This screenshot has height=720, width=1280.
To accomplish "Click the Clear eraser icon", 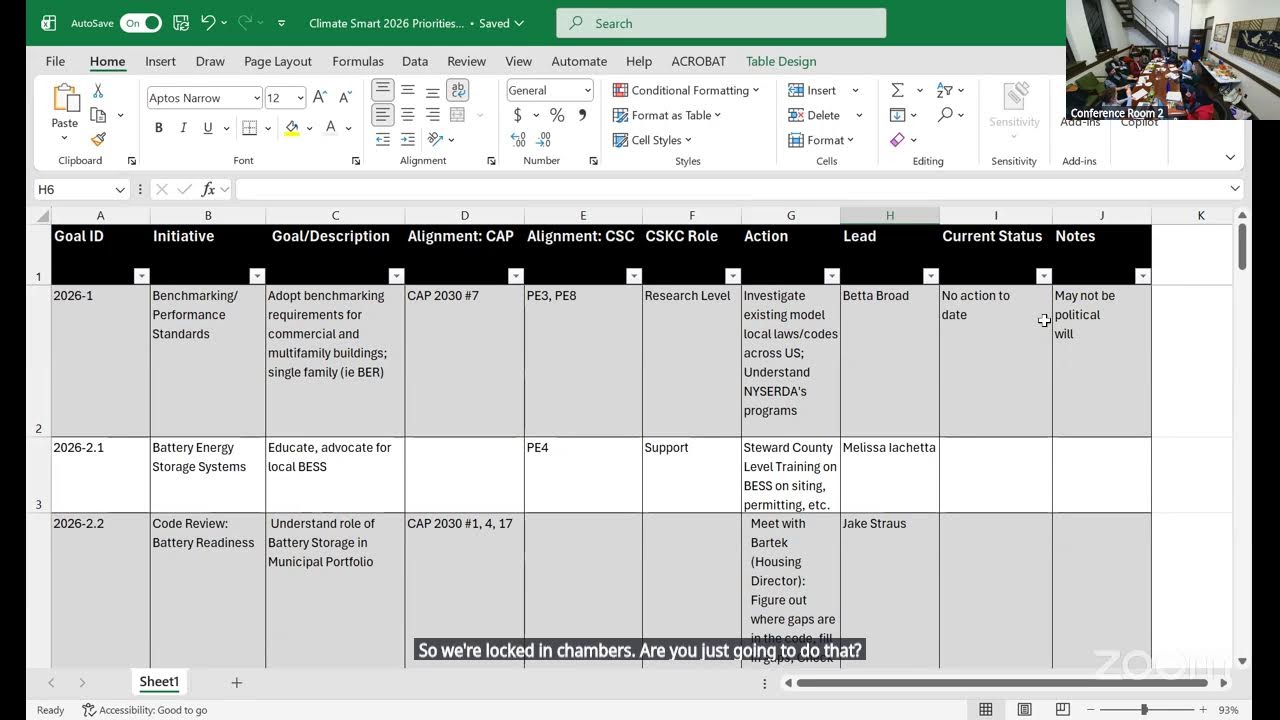I will pyautogui.click(x=897, y=140).
